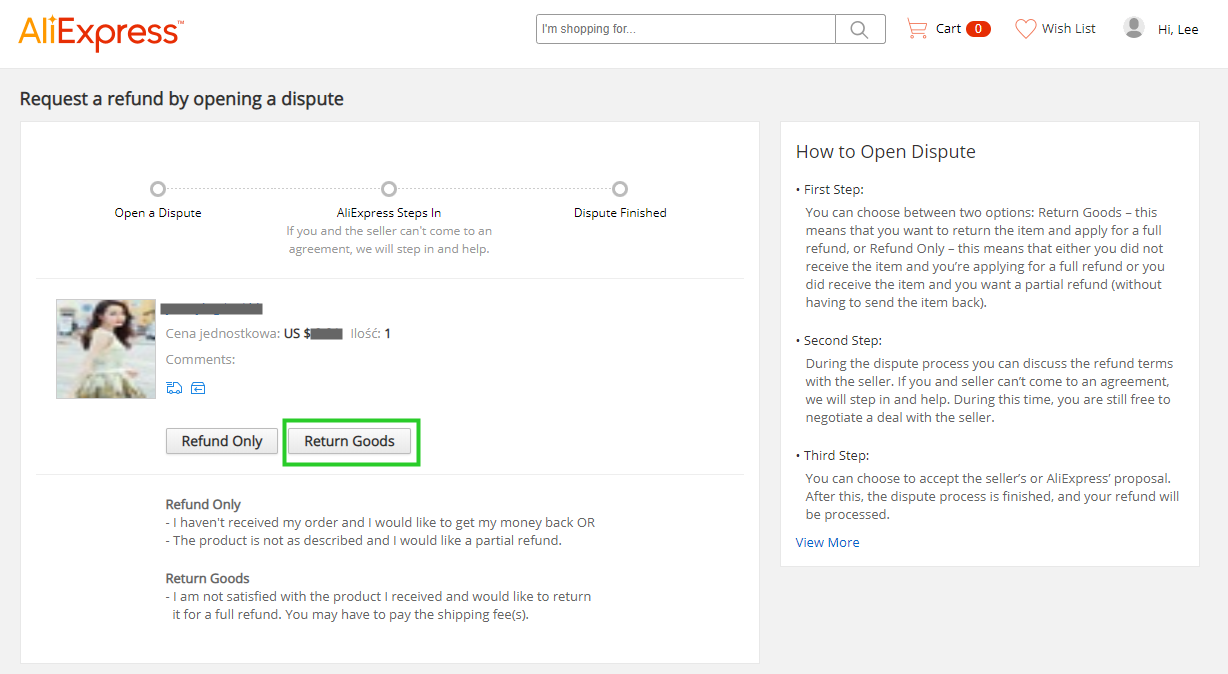Click the "Ilość:" quantity label

(365, 333)
